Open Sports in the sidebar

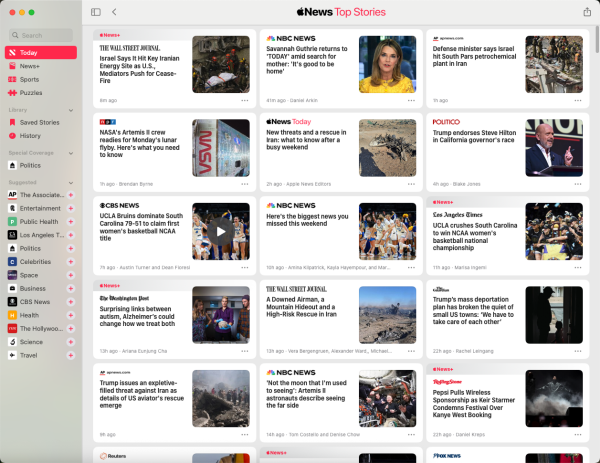click(x=41, y=79)
